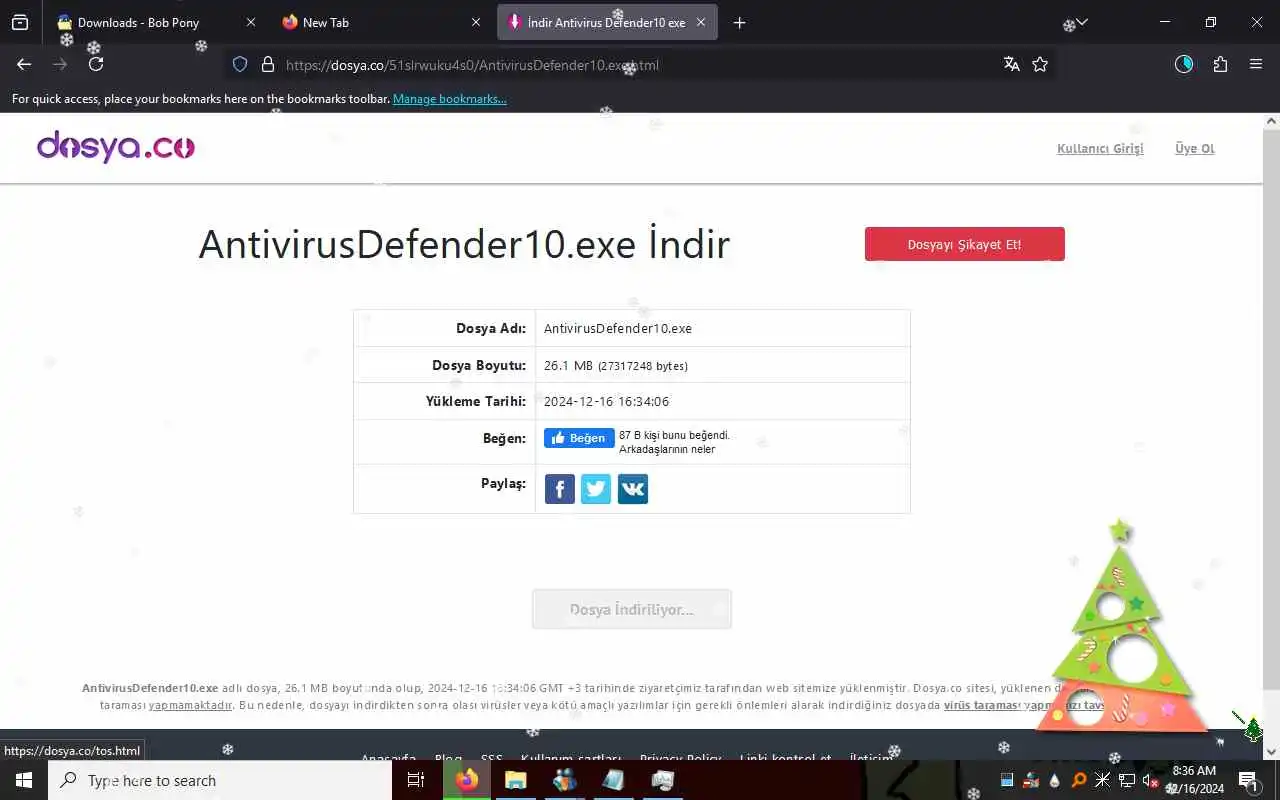The width and height of the screenshot is (1280, 800).
Task: Open the notification center icon
Action: (x=1249, y=781)
